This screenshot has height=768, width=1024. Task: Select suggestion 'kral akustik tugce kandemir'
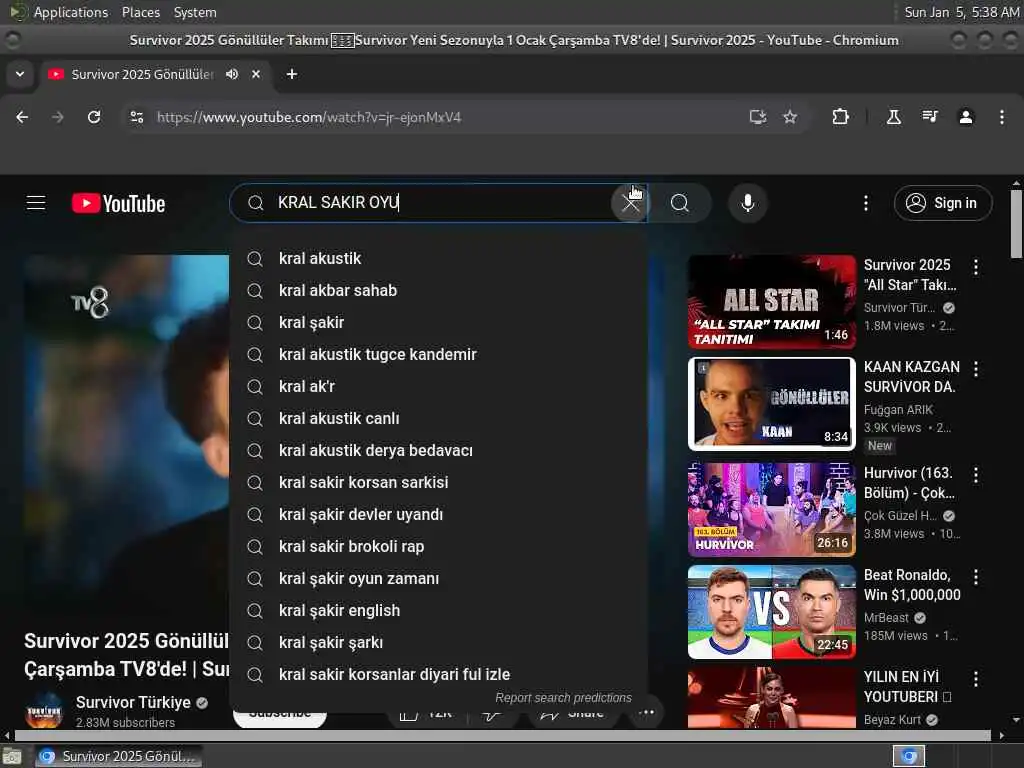pos(438,355)
